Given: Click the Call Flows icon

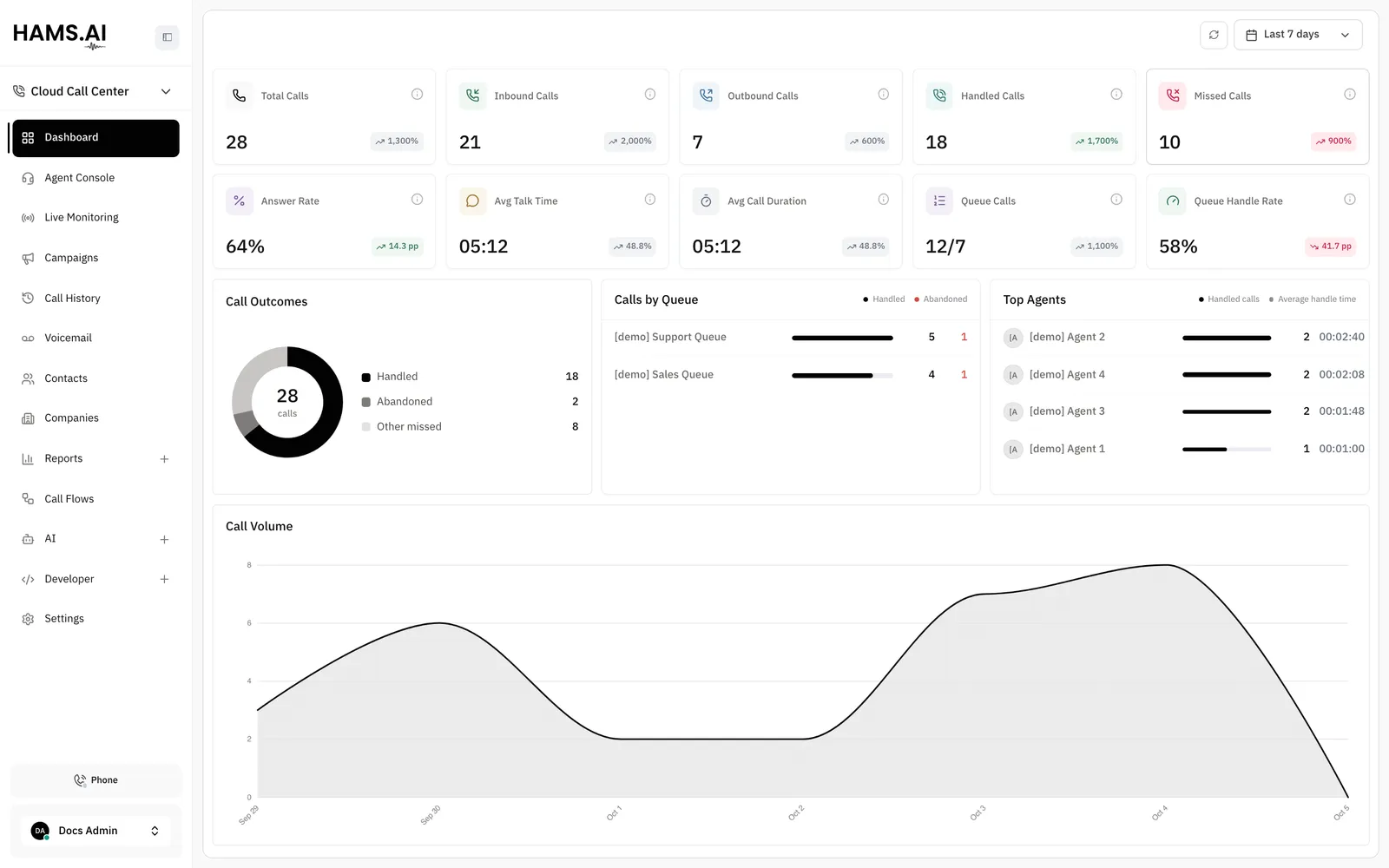Looking at the screenshot, I should pyautogui.click(x=28, y=499).
